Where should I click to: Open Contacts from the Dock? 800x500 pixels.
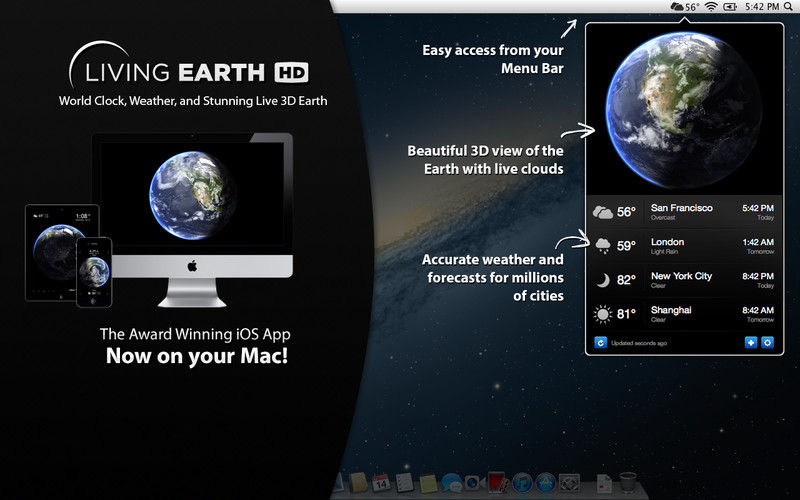358,482
